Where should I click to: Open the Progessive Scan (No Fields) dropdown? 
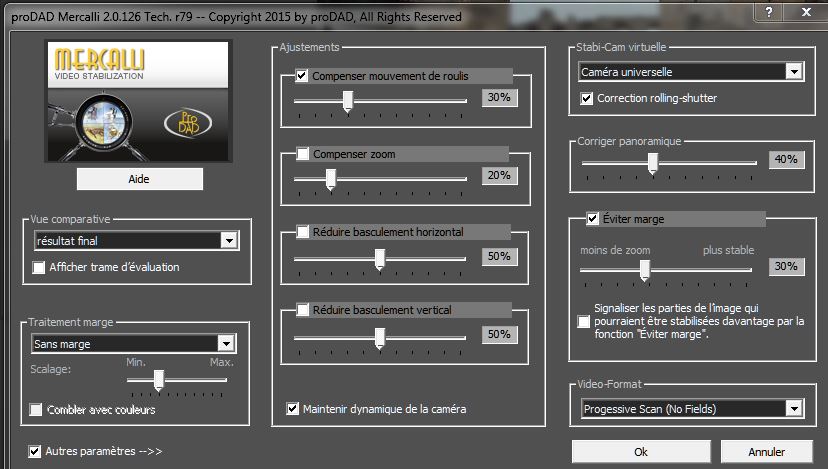pyautogui.click(x=692, y=409)
